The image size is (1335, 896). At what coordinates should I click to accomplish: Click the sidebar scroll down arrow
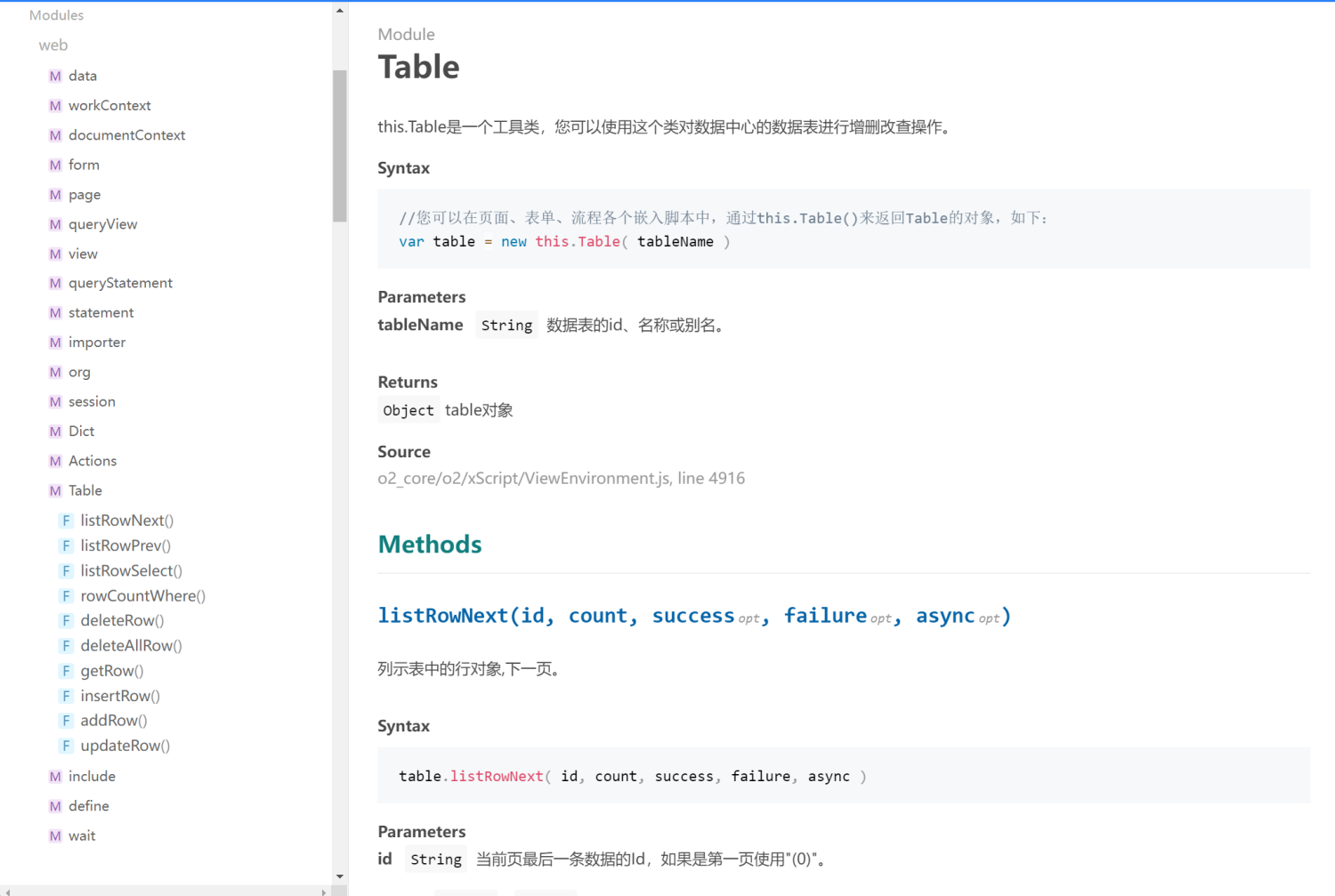(x=340, y=876)
